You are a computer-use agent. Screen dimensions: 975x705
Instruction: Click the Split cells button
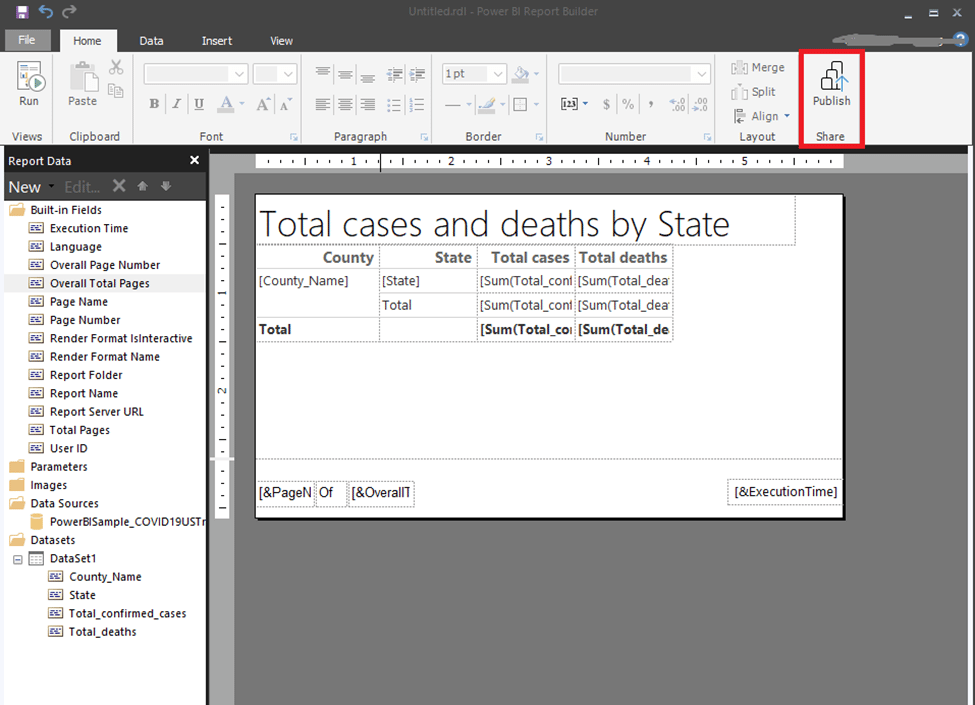tap(754, 92)
